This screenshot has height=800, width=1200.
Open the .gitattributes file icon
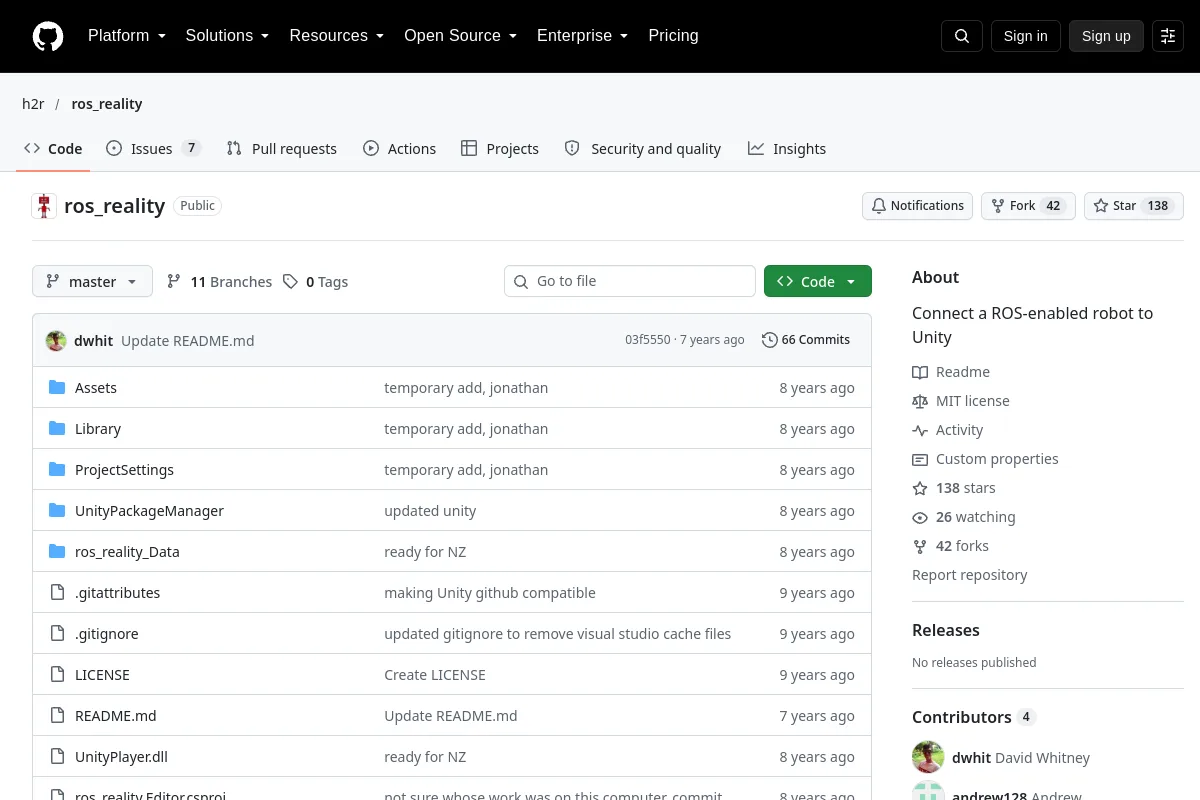(x=57, y=593)
